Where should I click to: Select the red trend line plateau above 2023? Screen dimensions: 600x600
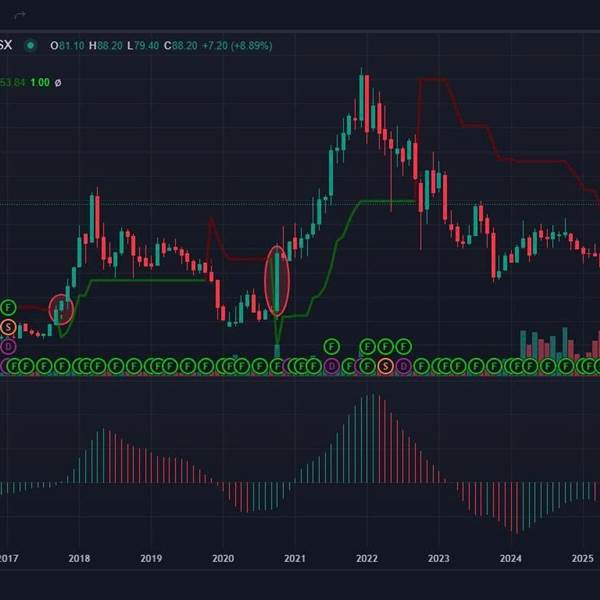[432, 80]
